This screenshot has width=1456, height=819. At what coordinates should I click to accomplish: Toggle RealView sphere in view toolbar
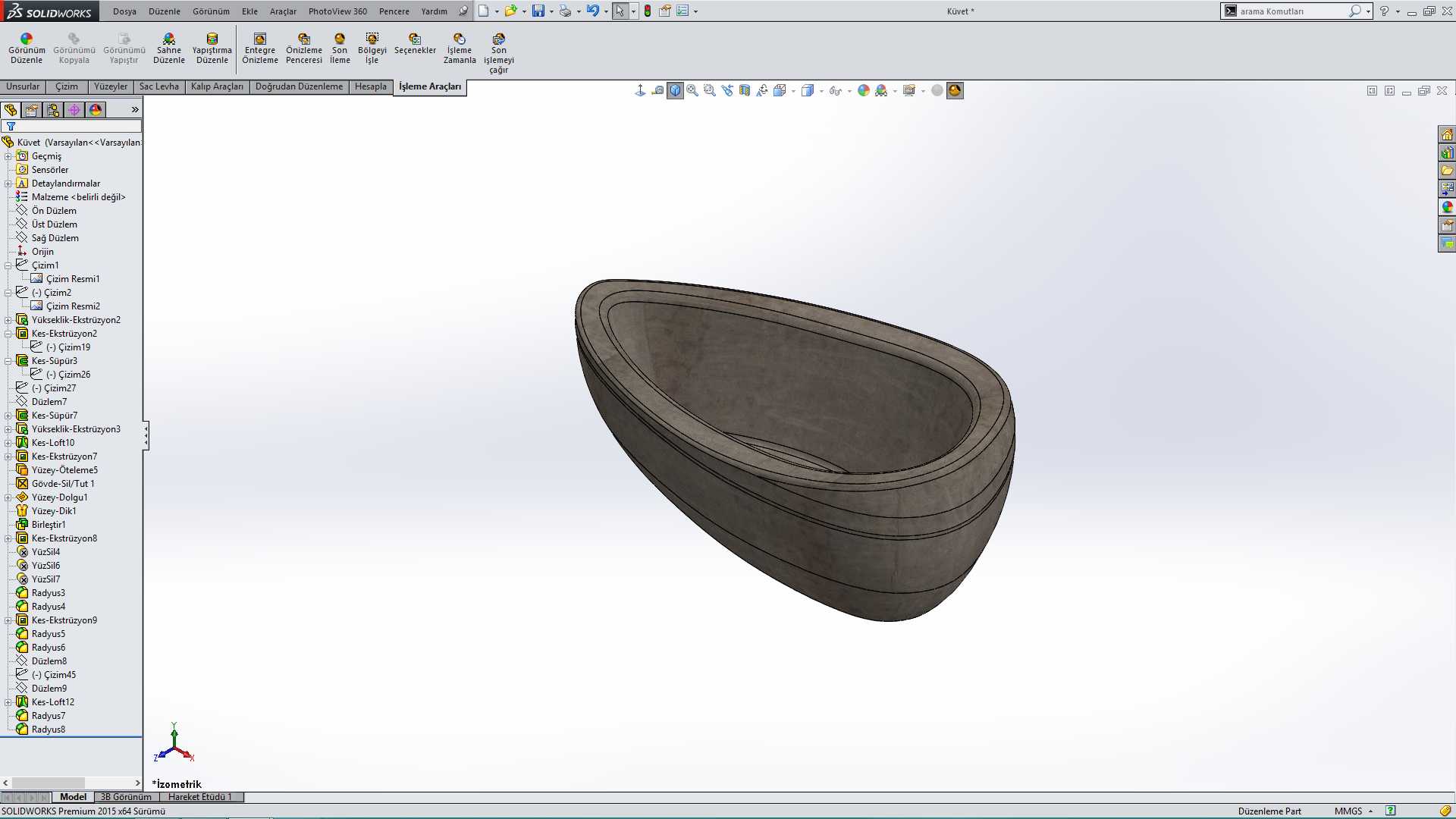pyautogui.click(x=937, y=90)
